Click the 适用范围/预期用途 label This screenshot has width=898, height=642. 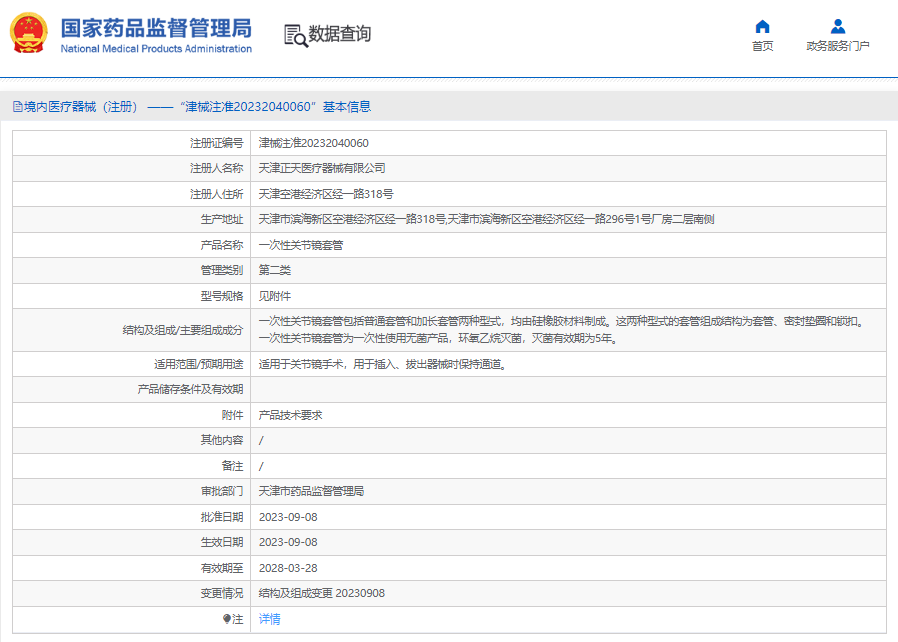tap(198, 364)
